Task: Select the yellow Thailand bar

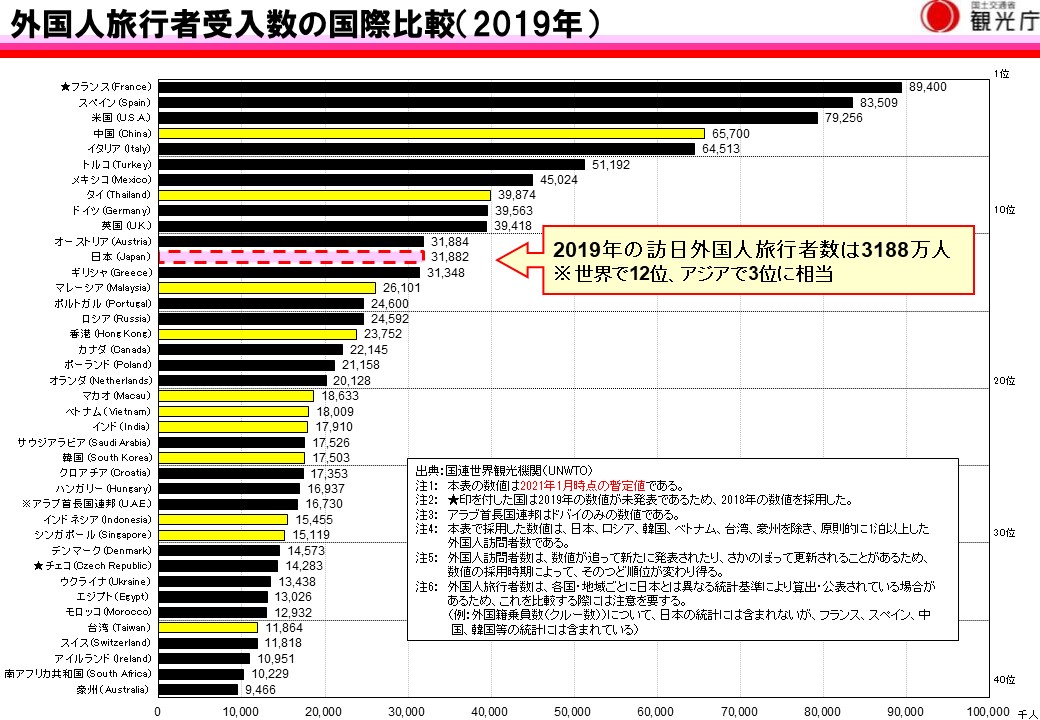Action: (x=323, y=195)
